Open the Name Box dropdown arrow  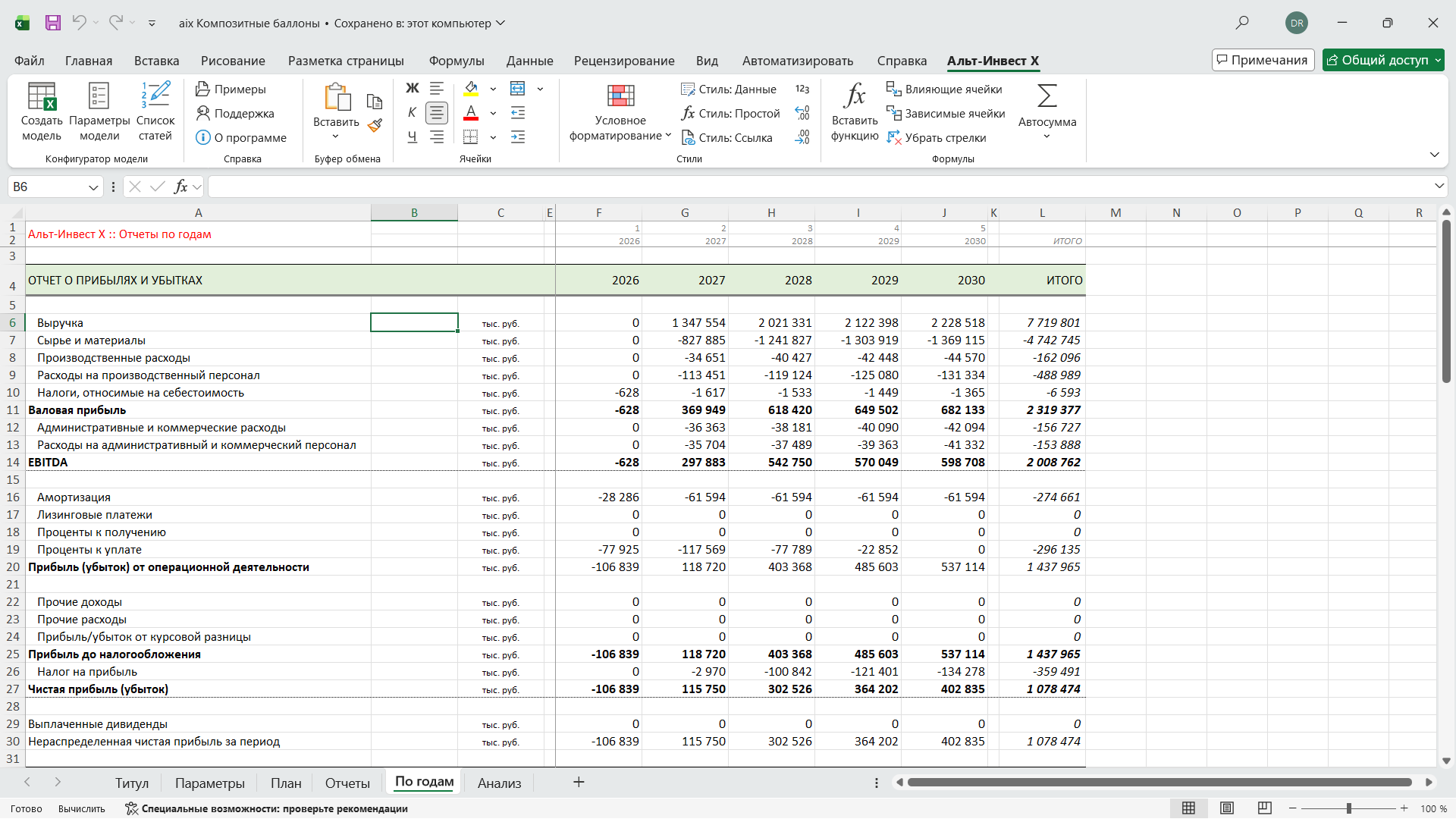[x=93, y=187]
